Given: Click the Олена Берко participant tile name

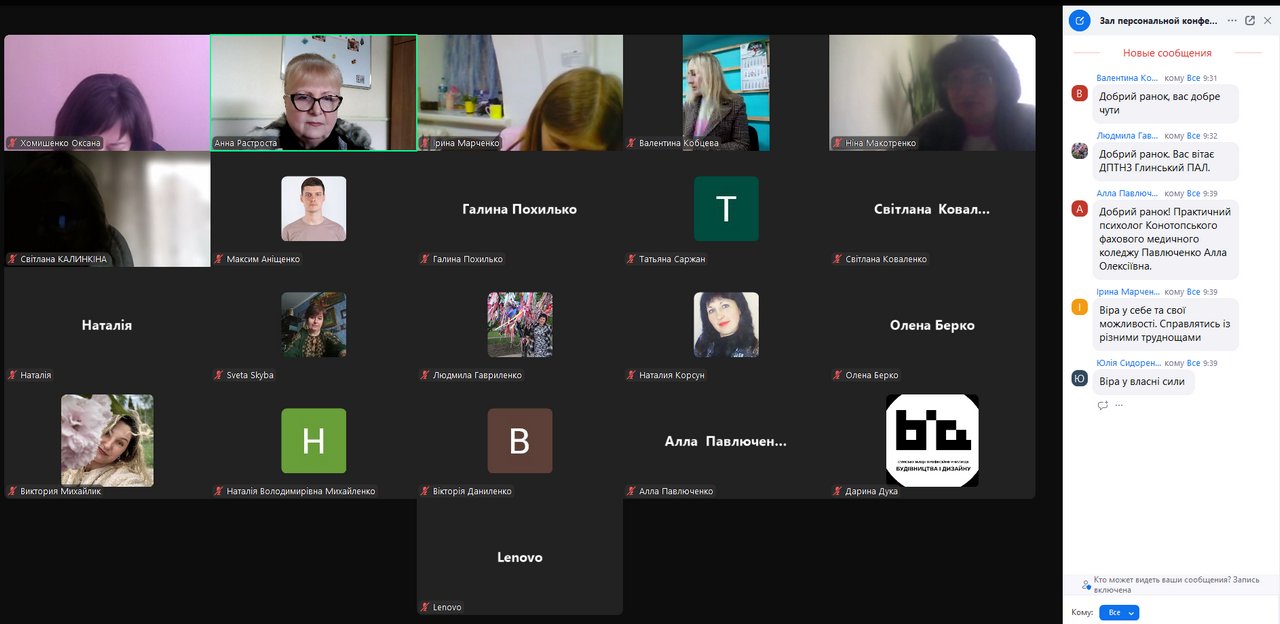Looking at the screenshot, I should [x=932, y=325].
